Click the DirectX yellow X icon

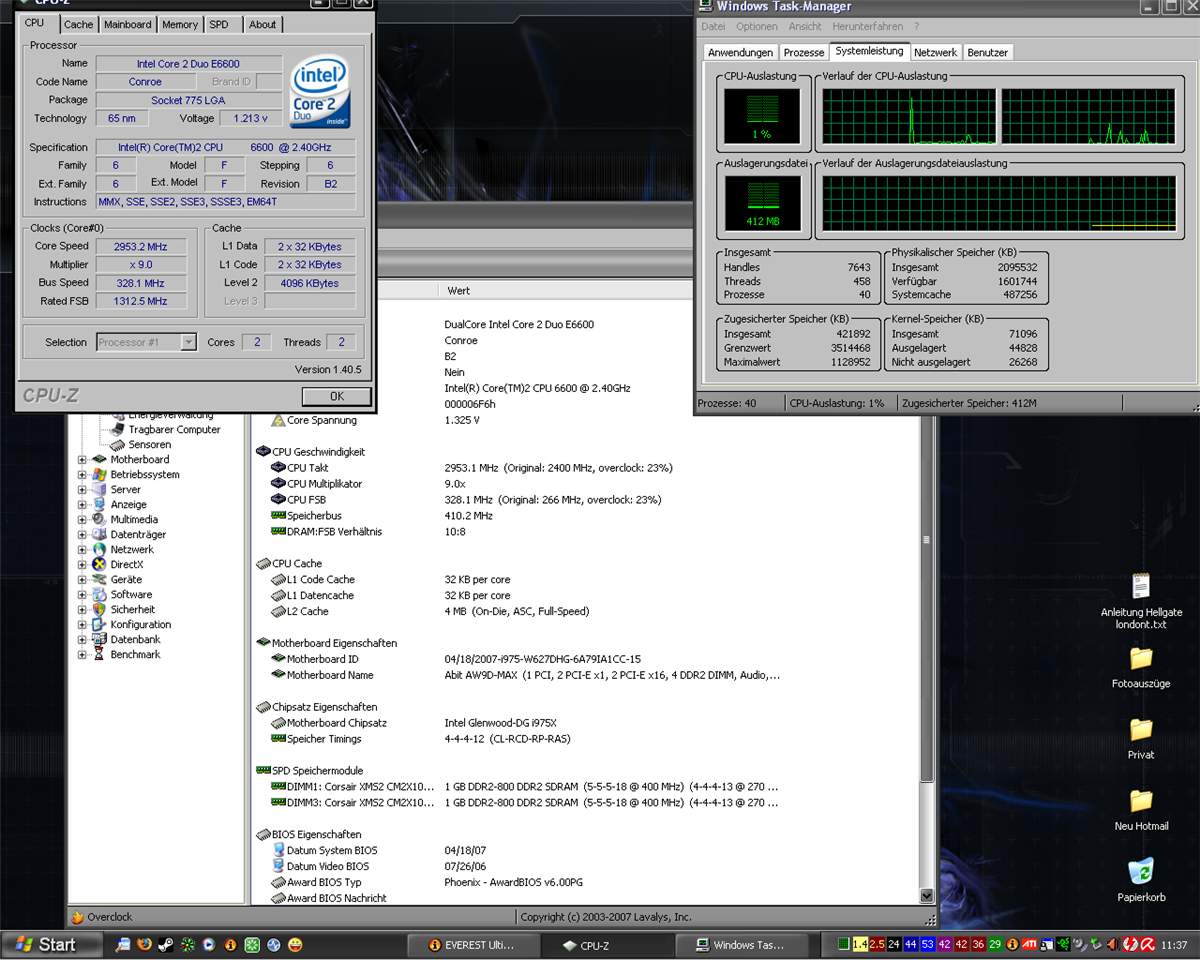tap(99, 565)
